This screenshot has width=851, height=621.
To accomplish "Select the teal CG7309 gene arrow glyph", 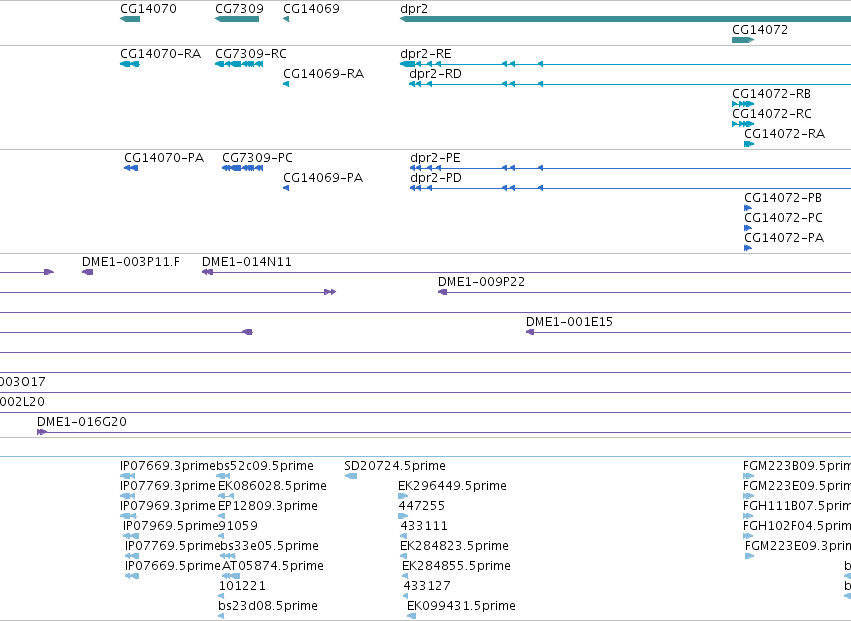I will point(237,19).
